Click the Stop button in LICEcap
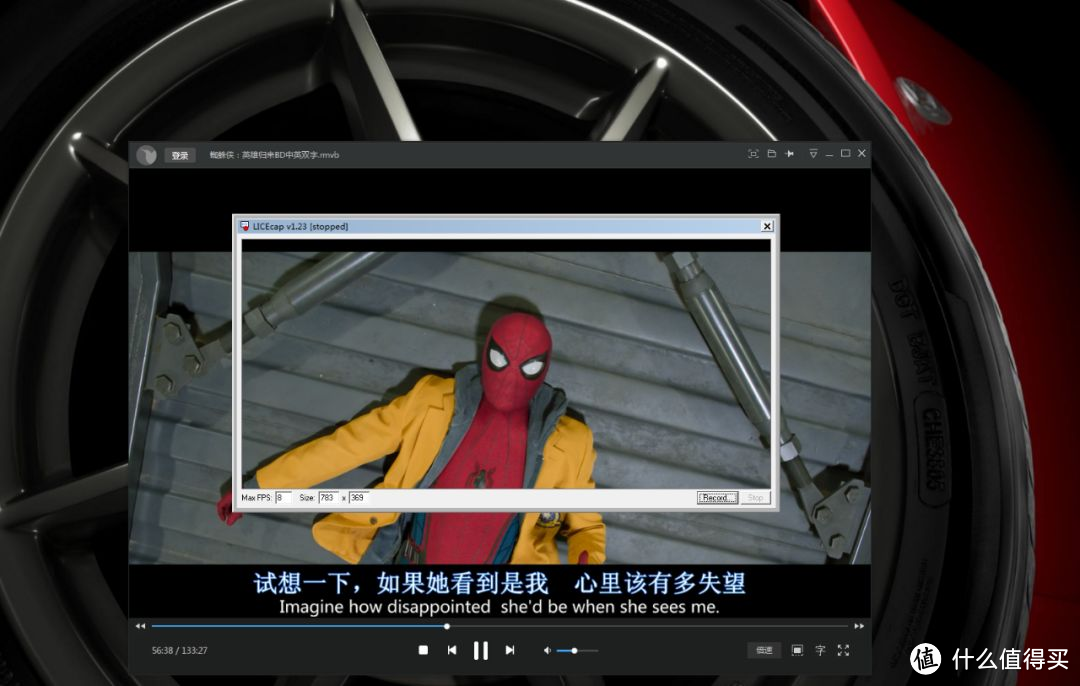This screenshot has height=686, width=1080. tap(756, 497)
